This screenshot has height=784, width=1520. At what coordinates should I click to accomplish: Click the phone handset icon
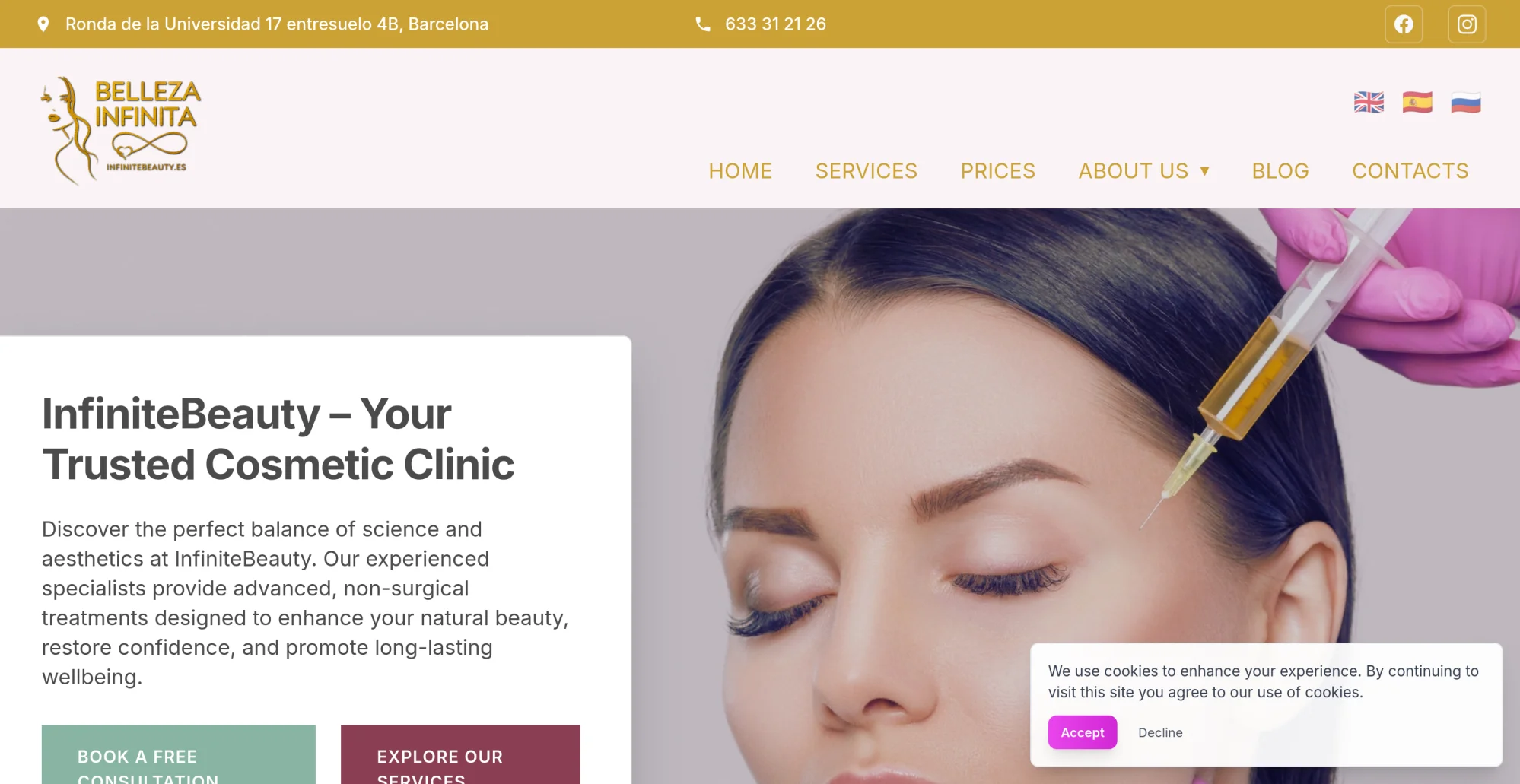tap(703, 24)
